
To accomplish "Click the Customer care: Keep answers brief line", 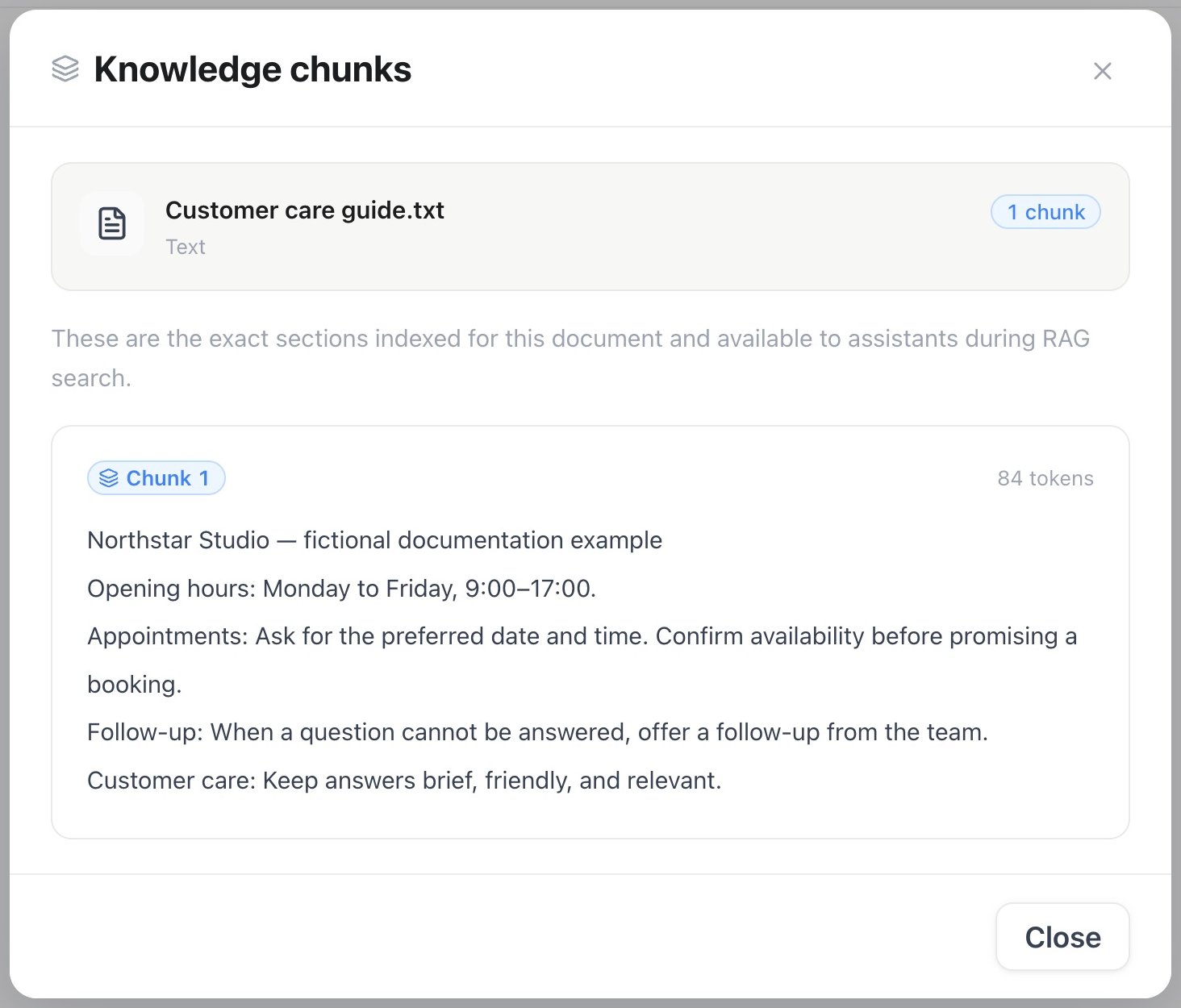I will [x=404, y=781].
